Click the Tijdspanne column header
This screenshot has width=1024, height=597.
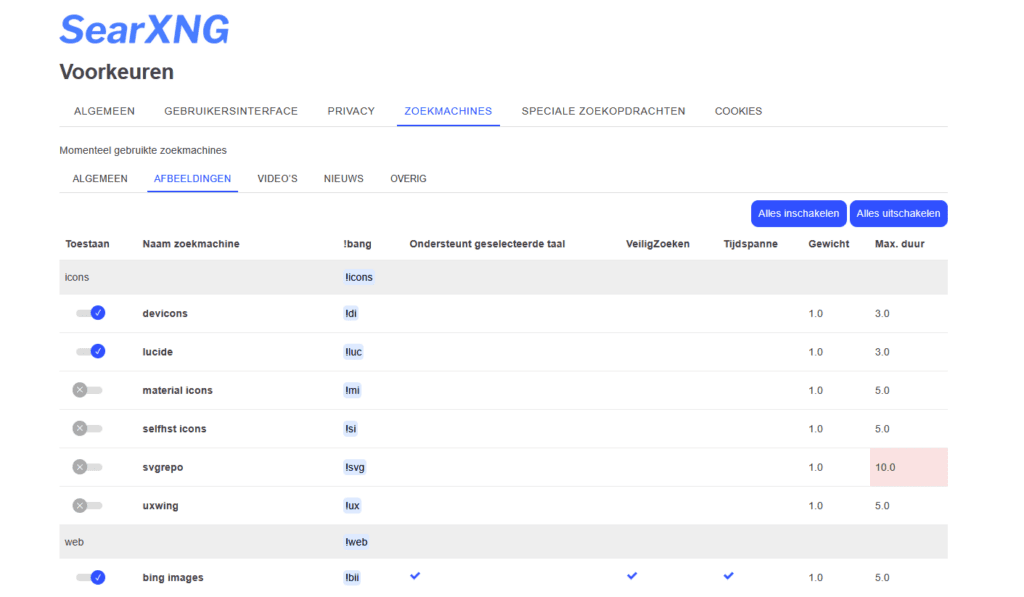pyautogui.click(x=750, y=244)
